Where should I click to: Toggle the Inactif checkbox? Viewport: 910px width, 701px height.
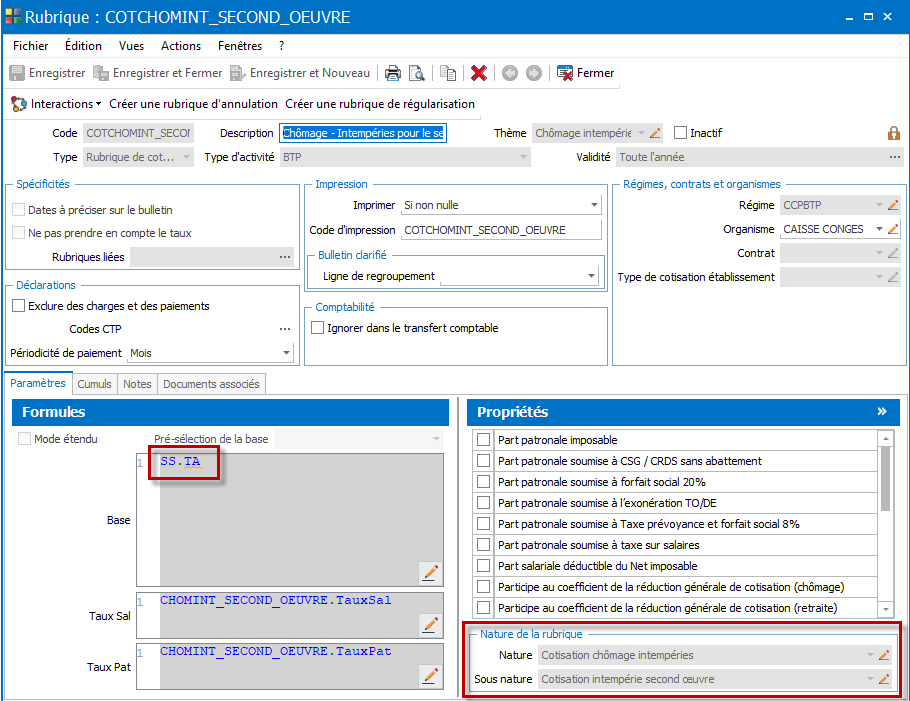[680, 133]
